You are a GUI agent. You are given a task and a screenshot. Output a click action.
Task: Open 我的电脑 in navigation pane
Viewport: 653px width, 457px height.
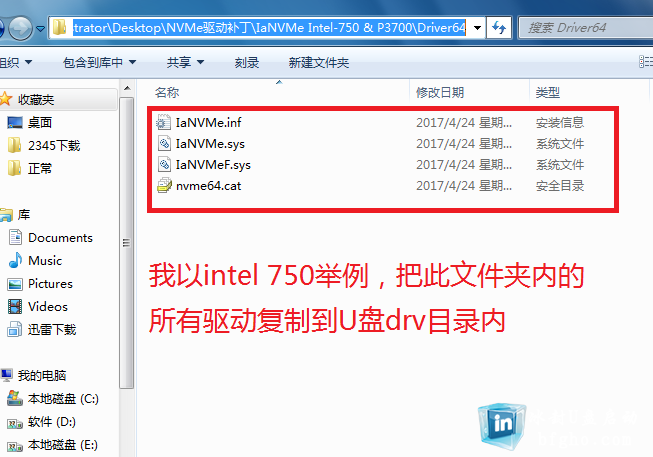point(42,376)
